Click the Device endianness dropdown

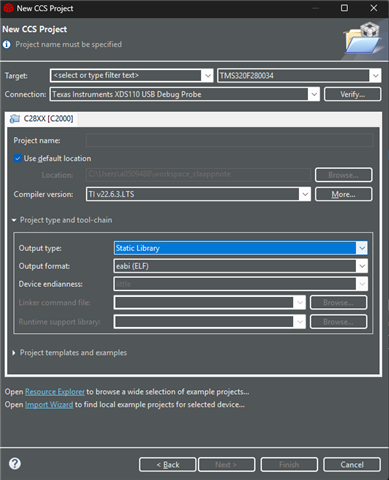coord(240,284)
